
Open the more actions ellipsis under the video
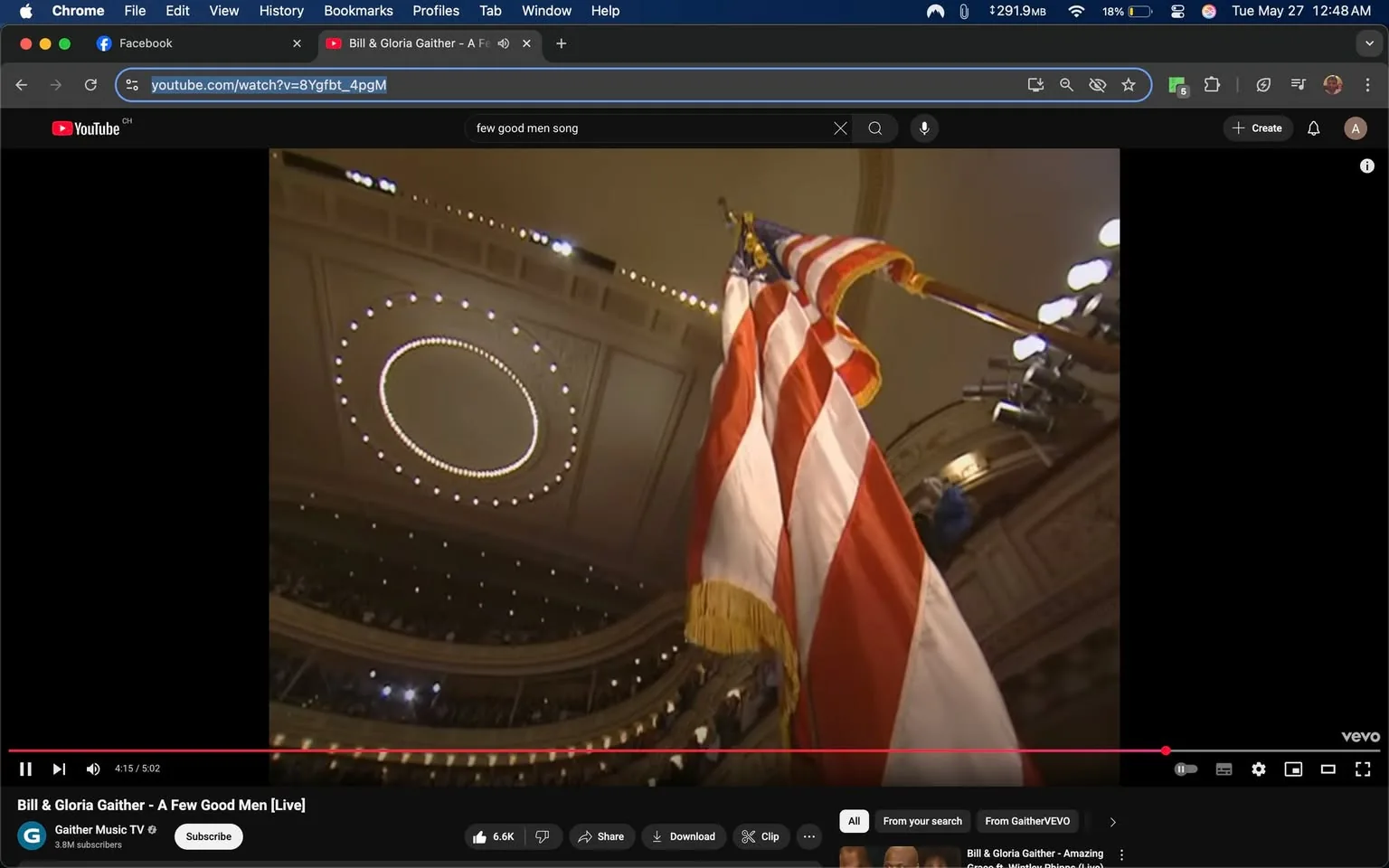808,836
